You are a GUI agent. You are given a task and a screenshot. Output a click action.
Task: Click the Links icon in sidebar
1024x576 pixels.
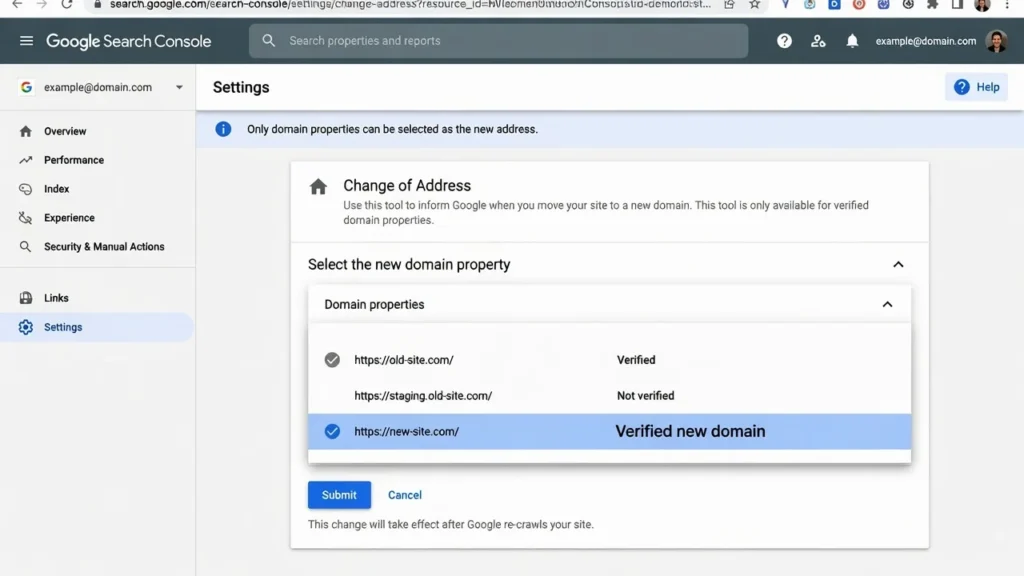coord(25,298)
